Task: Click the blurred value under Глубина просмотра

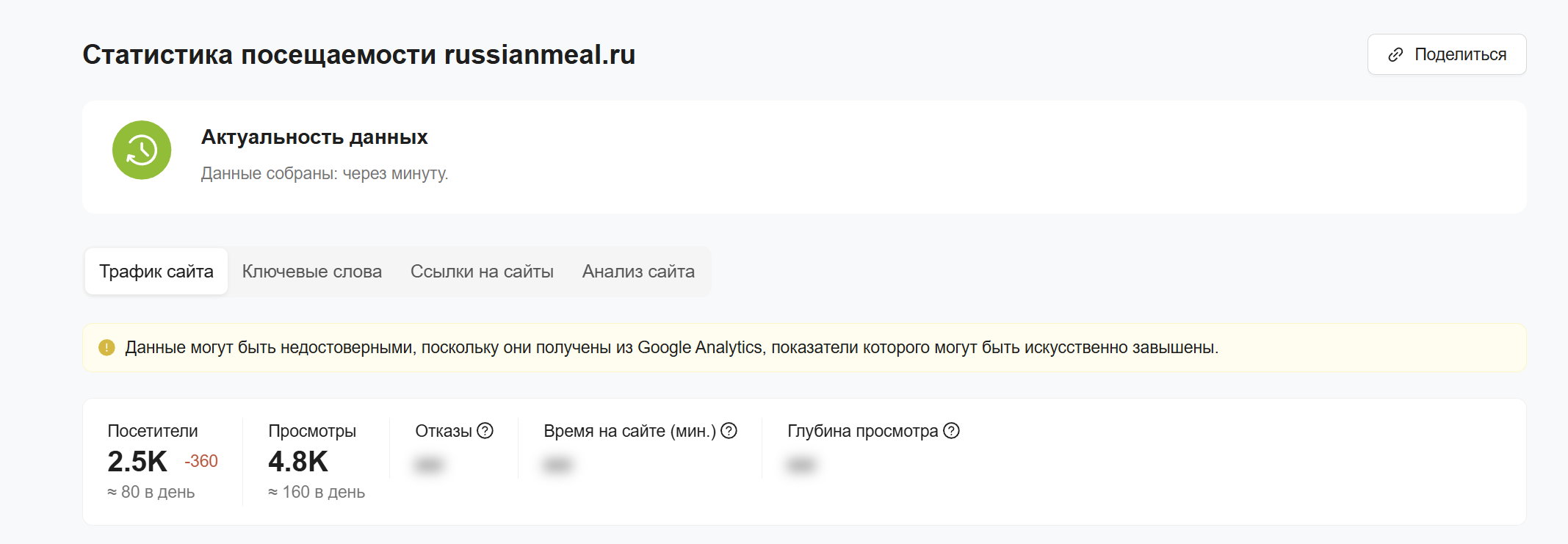Action: pos(801,465)
